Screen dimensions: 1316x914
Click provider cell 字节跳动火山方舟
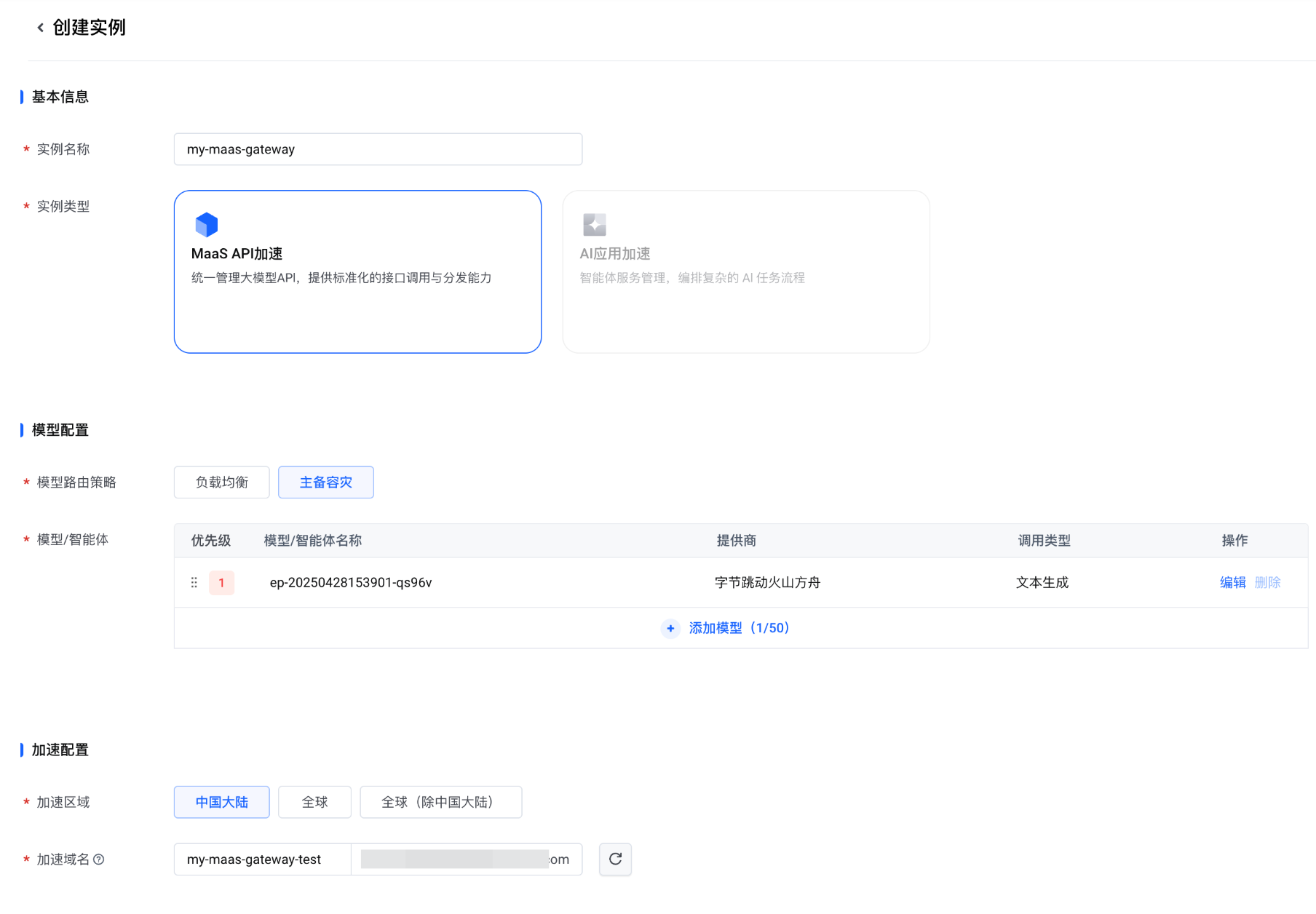tap(767, 583)
